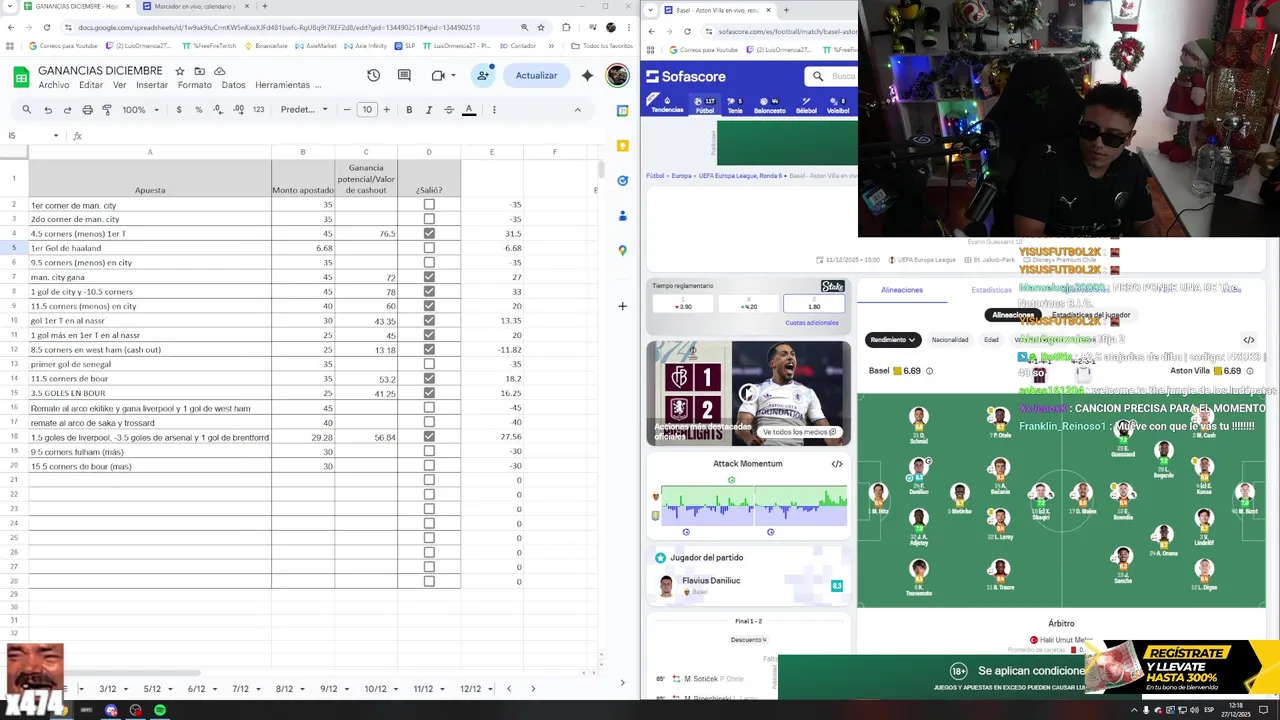Open Spotify from the Windows taskbar

click(160, 710)
